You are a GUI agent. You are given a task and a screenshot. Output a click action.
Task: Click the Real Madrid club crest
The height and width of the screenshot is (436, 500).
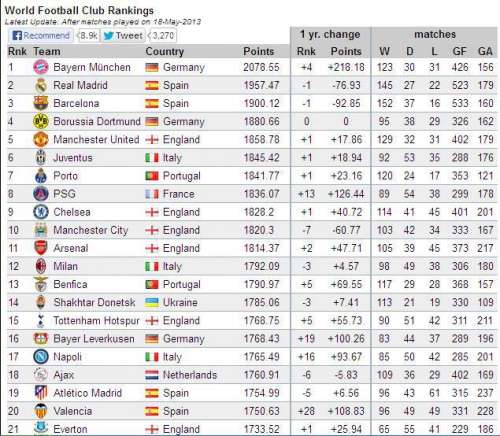pyautogui.click(x=41, y=85)
